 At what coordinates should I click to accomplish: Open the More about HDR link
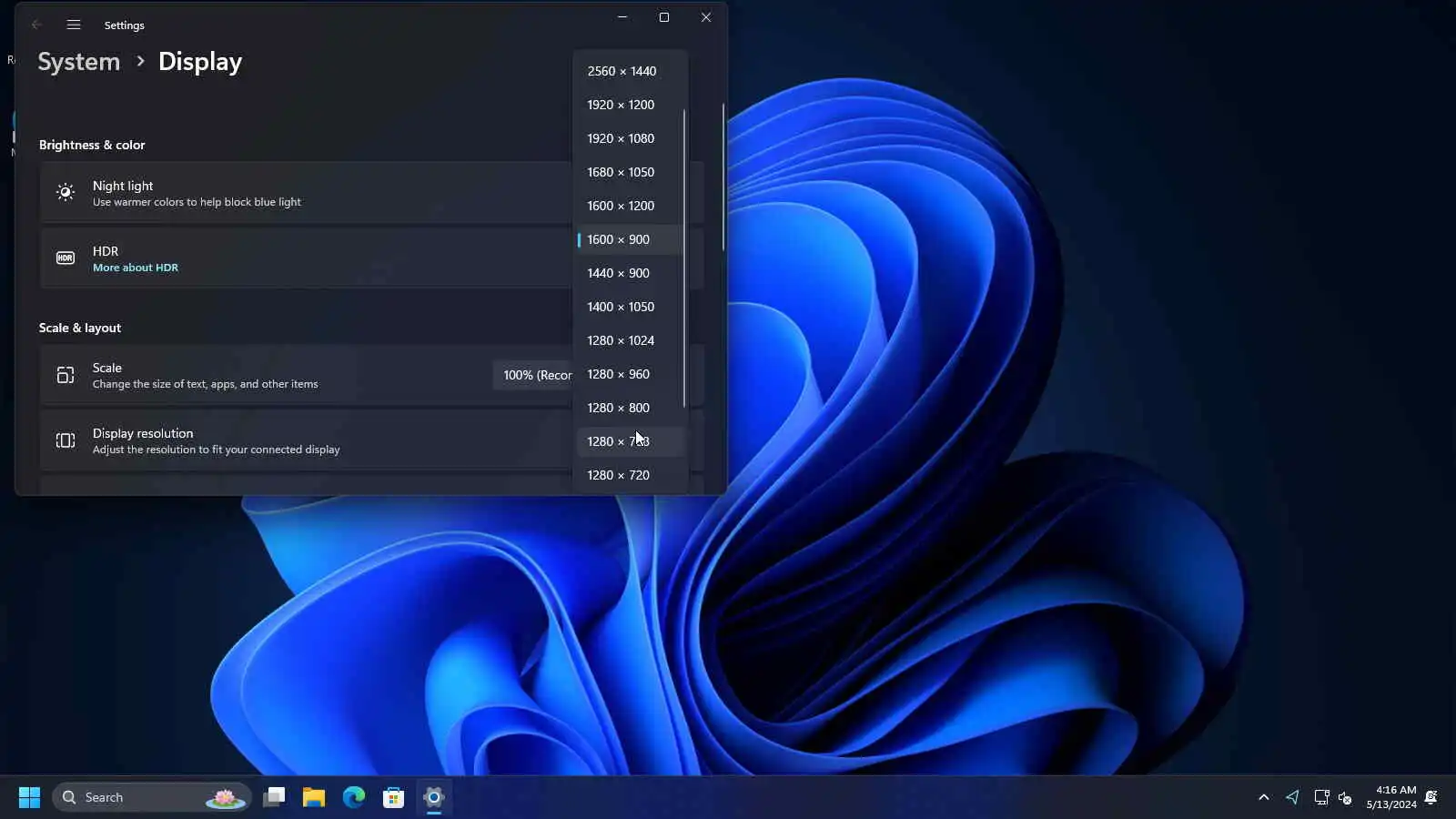136,268
